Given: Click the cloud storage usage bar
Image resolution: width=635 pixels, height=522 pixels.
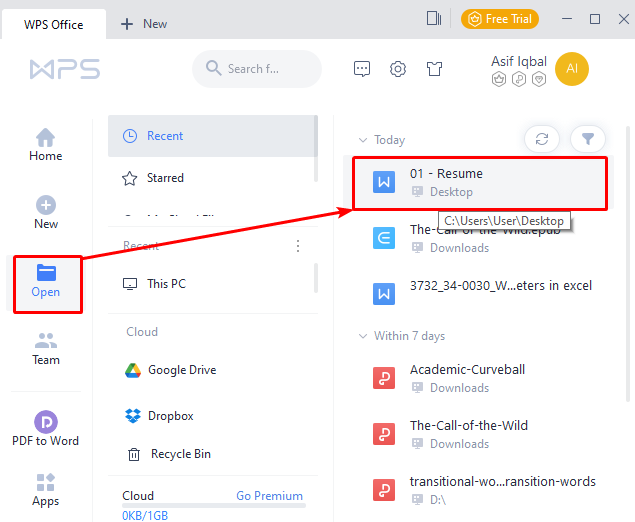Looking at the screenshot, I should point(214,505).
